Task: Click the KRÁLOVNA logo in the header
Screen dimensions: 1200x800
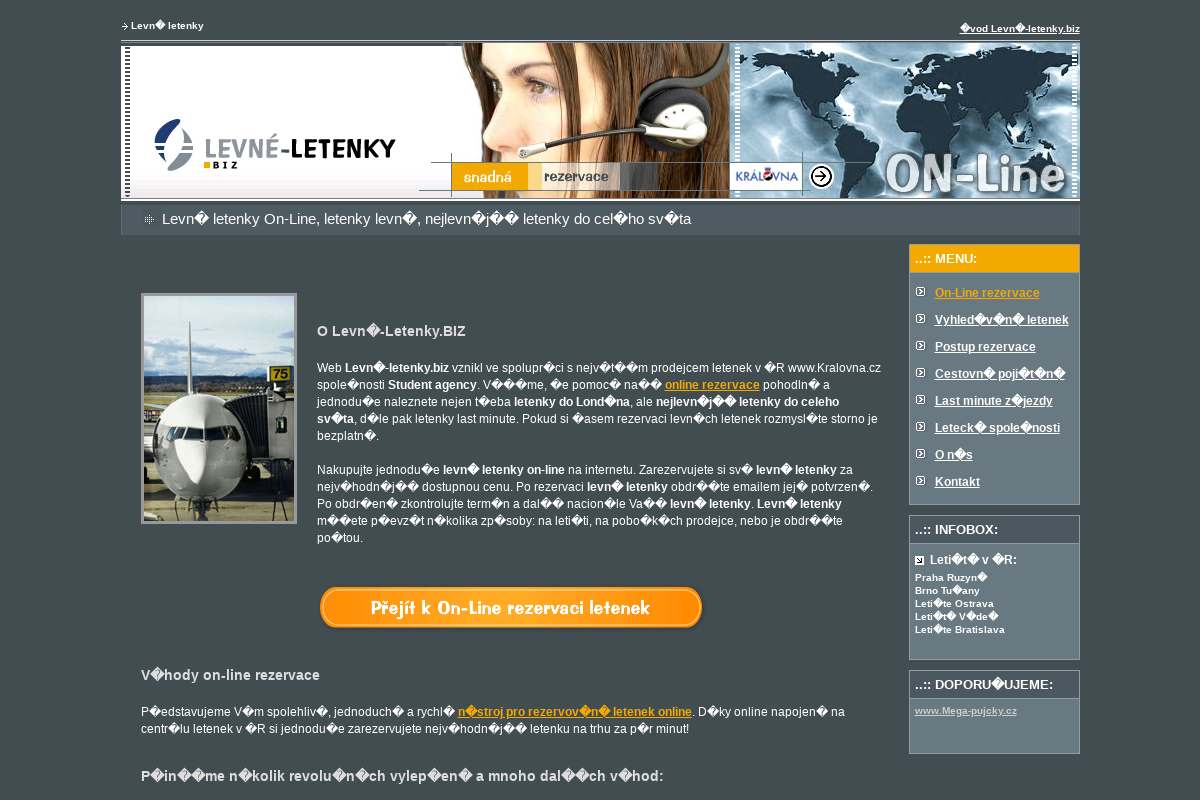Action: (766, 175)
